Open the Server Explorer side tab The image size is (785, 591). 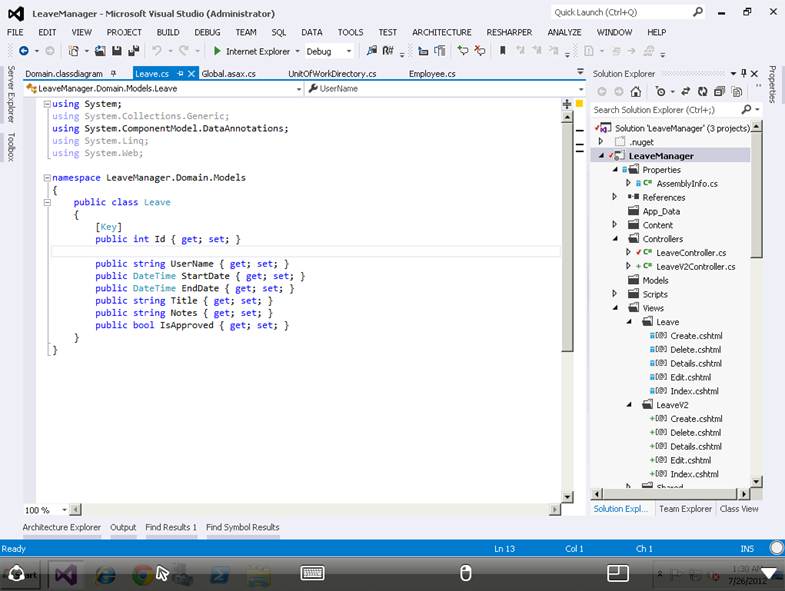click(x=11, y=95)
